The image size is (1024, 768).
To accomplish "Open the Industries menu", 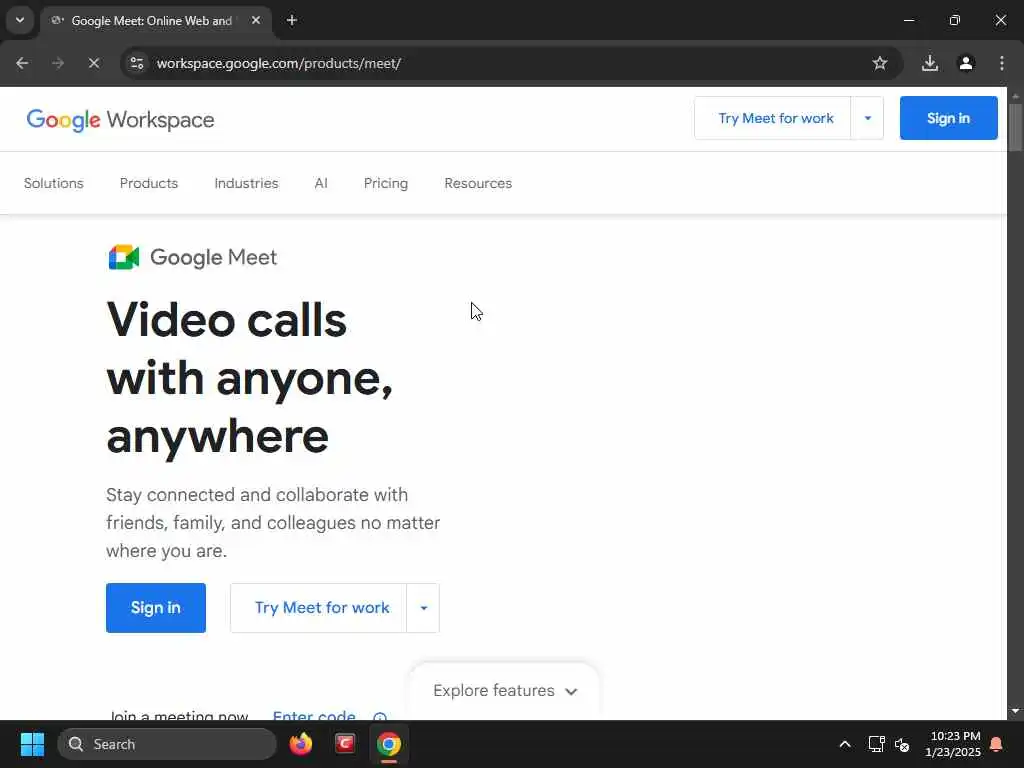I will [246, 184].
